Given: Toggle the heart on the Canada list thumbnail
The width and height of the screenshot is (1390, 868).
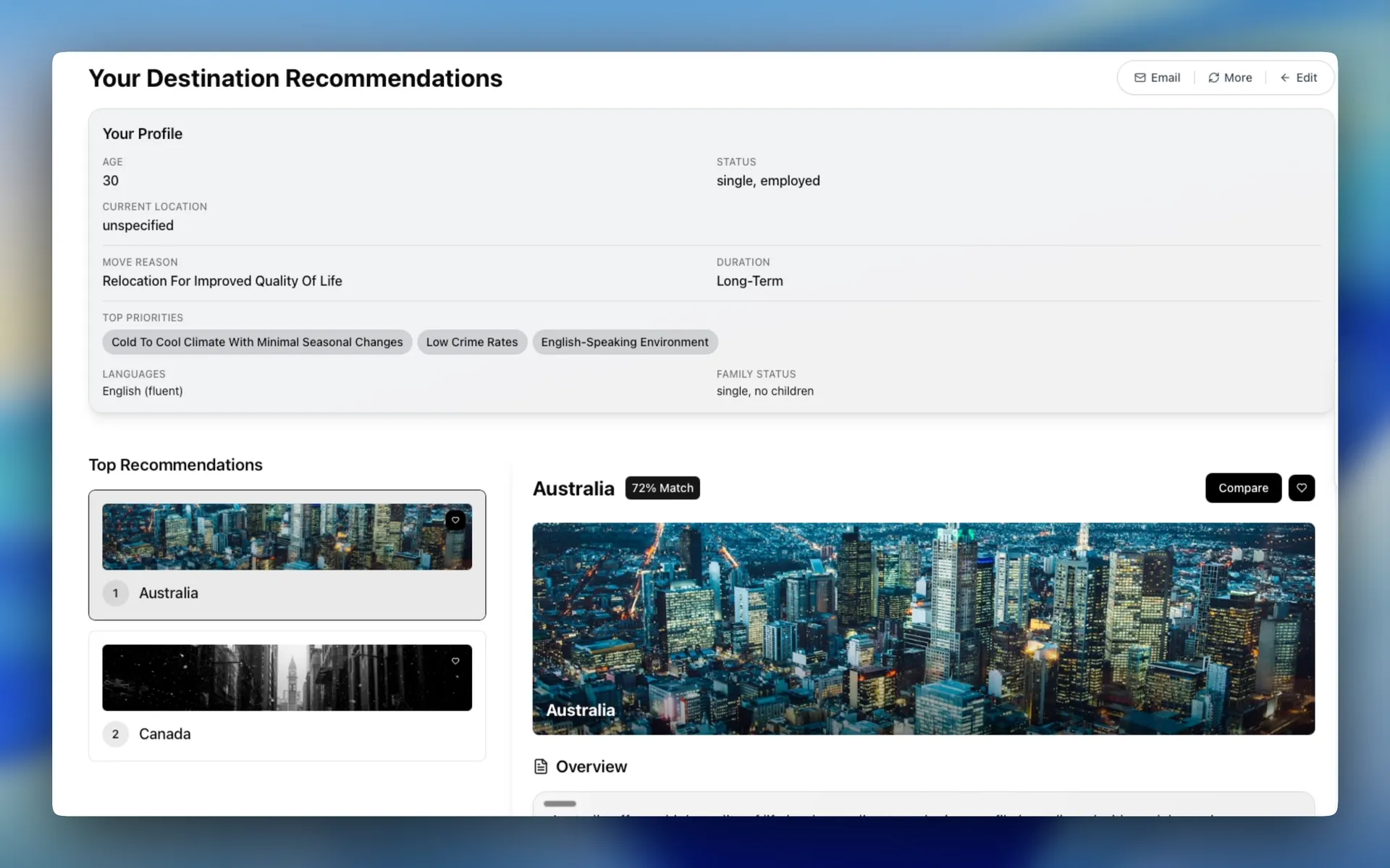Looking at the screenshot, I should [455, 661].
